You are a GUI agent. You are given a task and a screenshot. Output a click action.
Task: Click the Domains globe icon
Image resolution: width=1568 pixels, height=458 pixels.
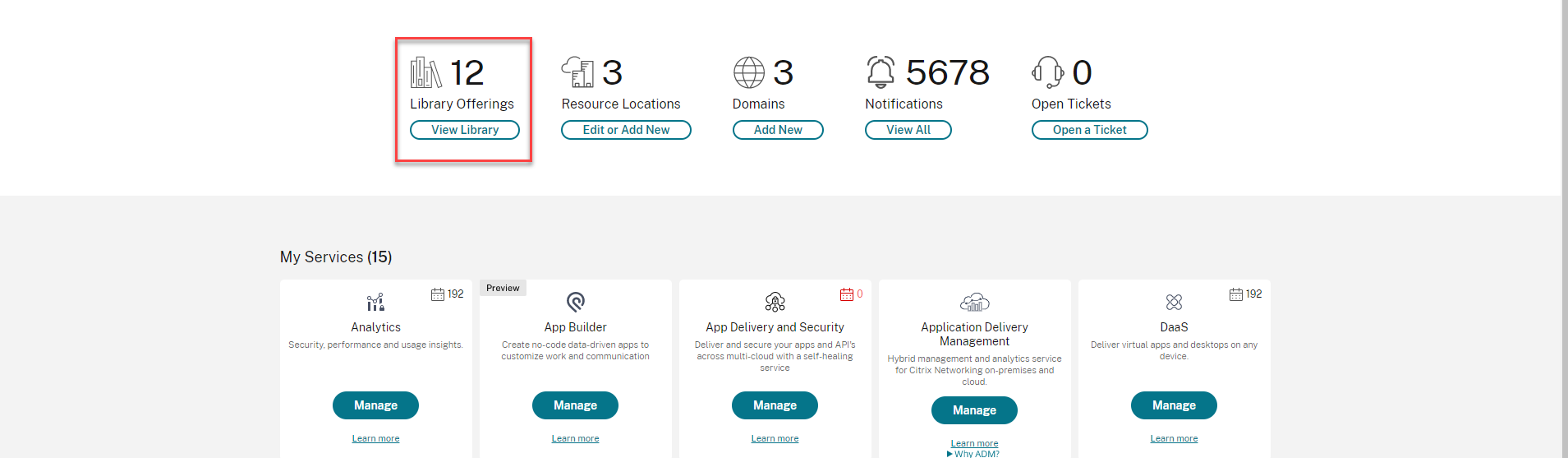[749, 72]
